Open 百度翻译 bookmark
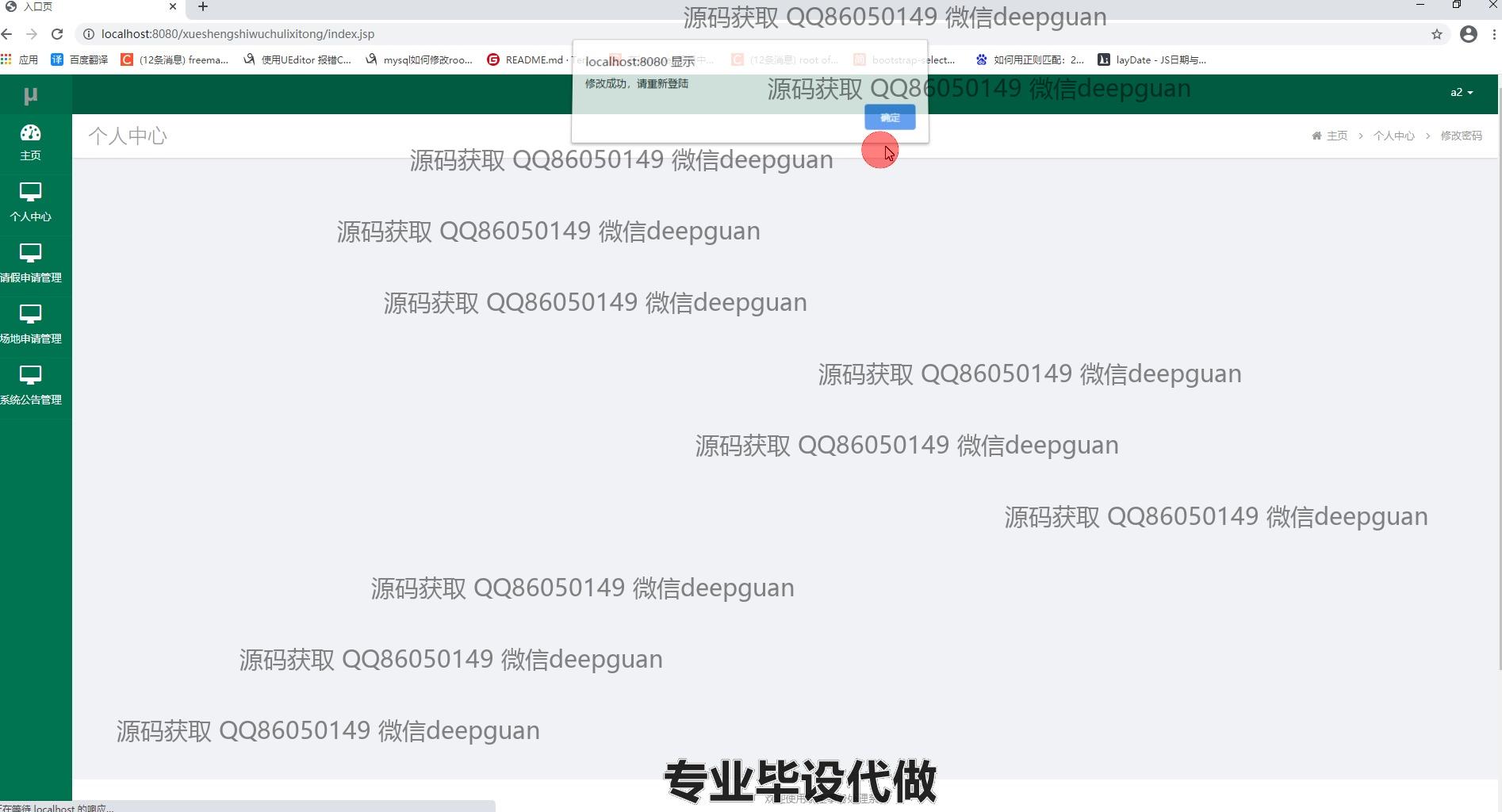This screenshot has height=812, width=1502. 79,59
